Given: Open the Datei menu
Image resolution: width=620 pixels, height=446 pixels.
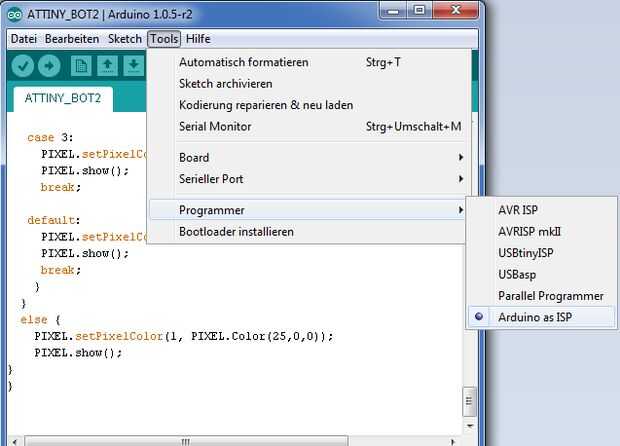Looking at the screenshot, I should (24, 39).
